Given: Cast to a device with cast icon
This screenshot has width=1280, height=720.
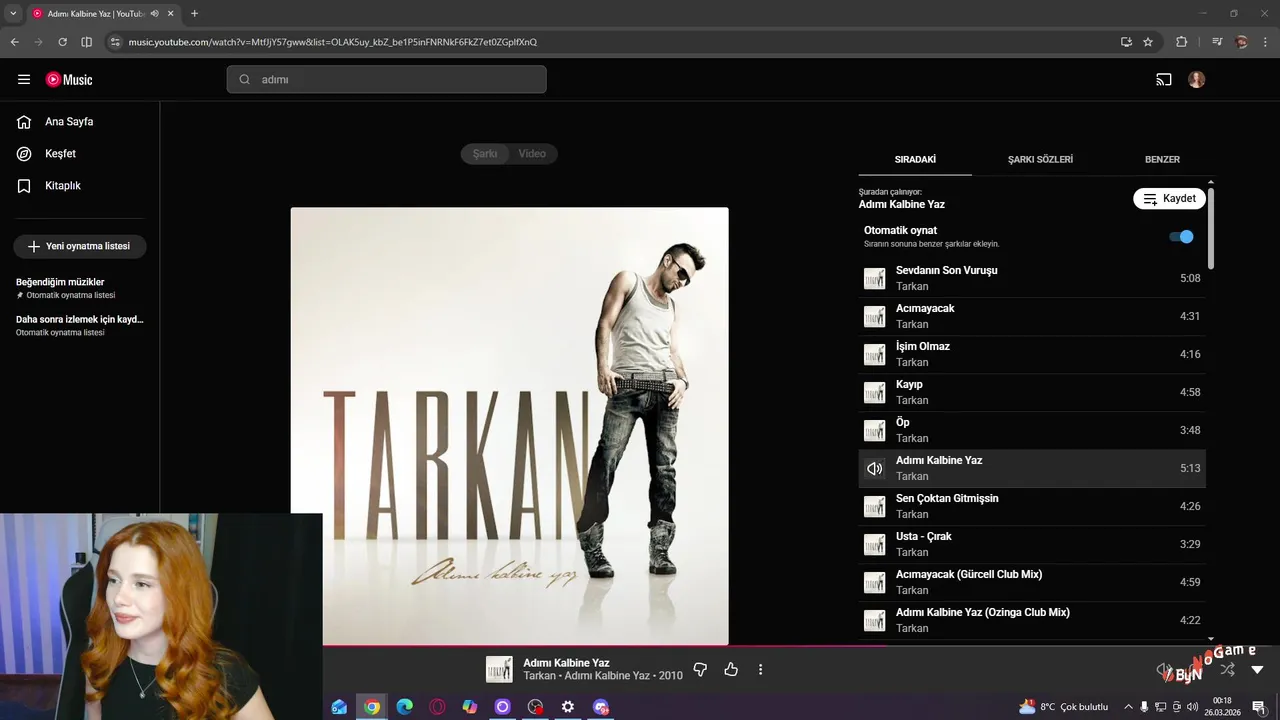Looking at the screenshot, I should click(1164, 80).
